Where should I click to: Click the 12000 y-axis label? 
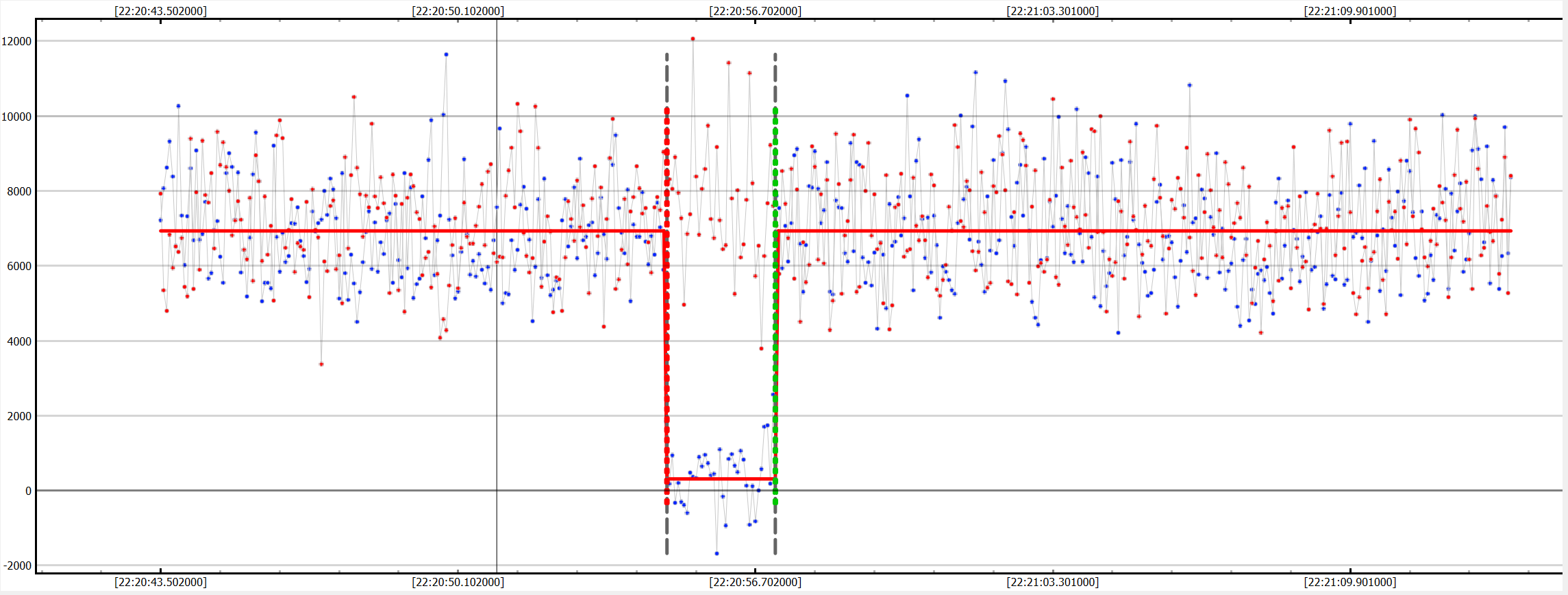[x=16, y=41]
